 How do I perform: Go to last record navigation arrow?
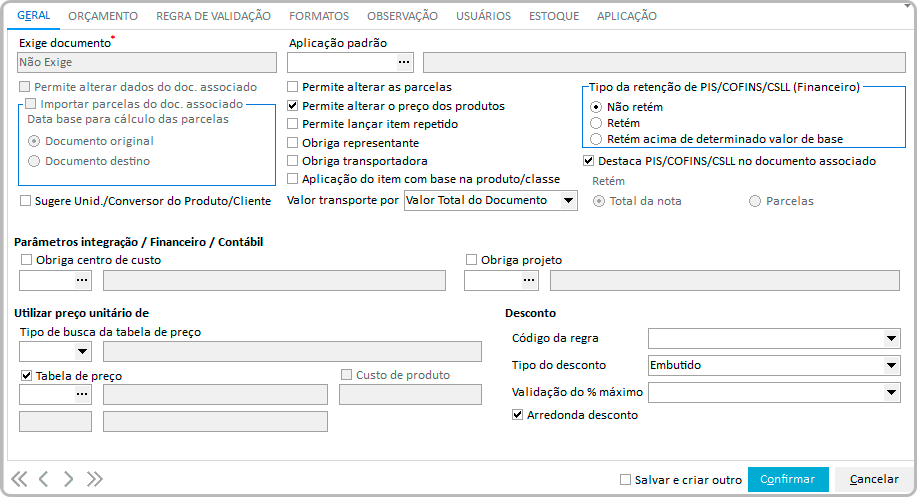point(94,479)
